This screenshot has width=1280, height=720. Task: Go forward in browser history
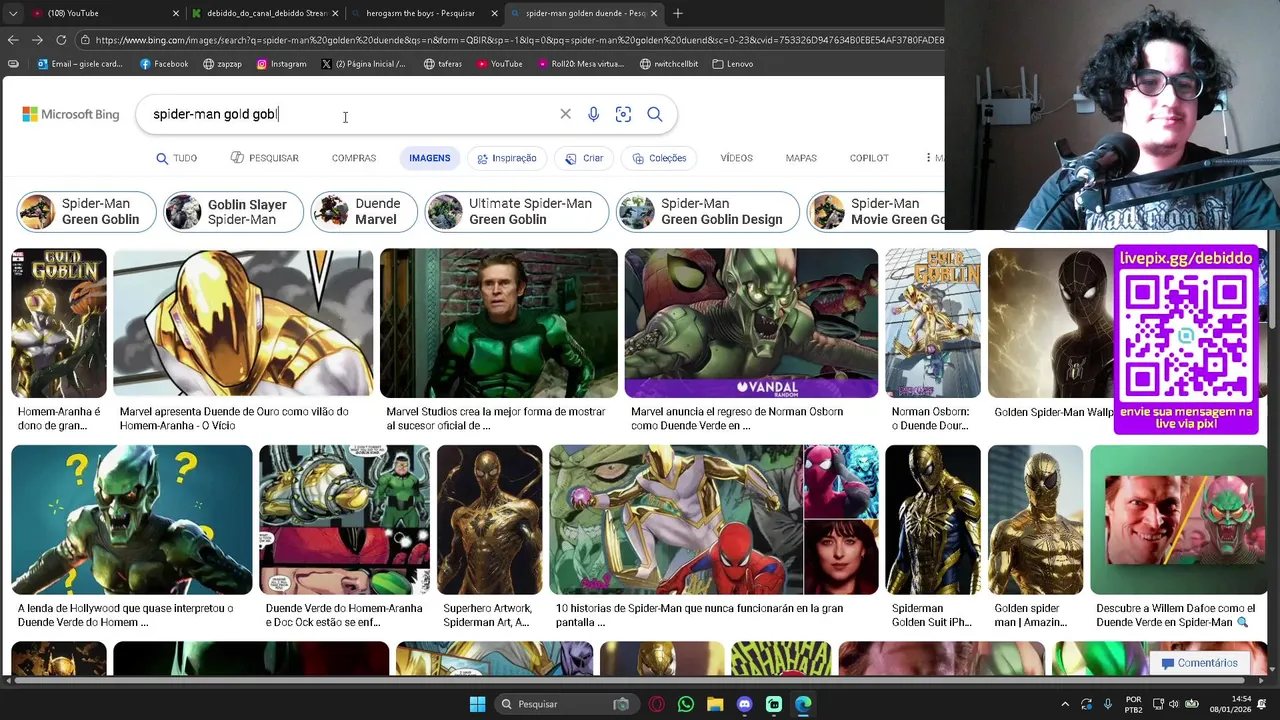tap(37, 40)
